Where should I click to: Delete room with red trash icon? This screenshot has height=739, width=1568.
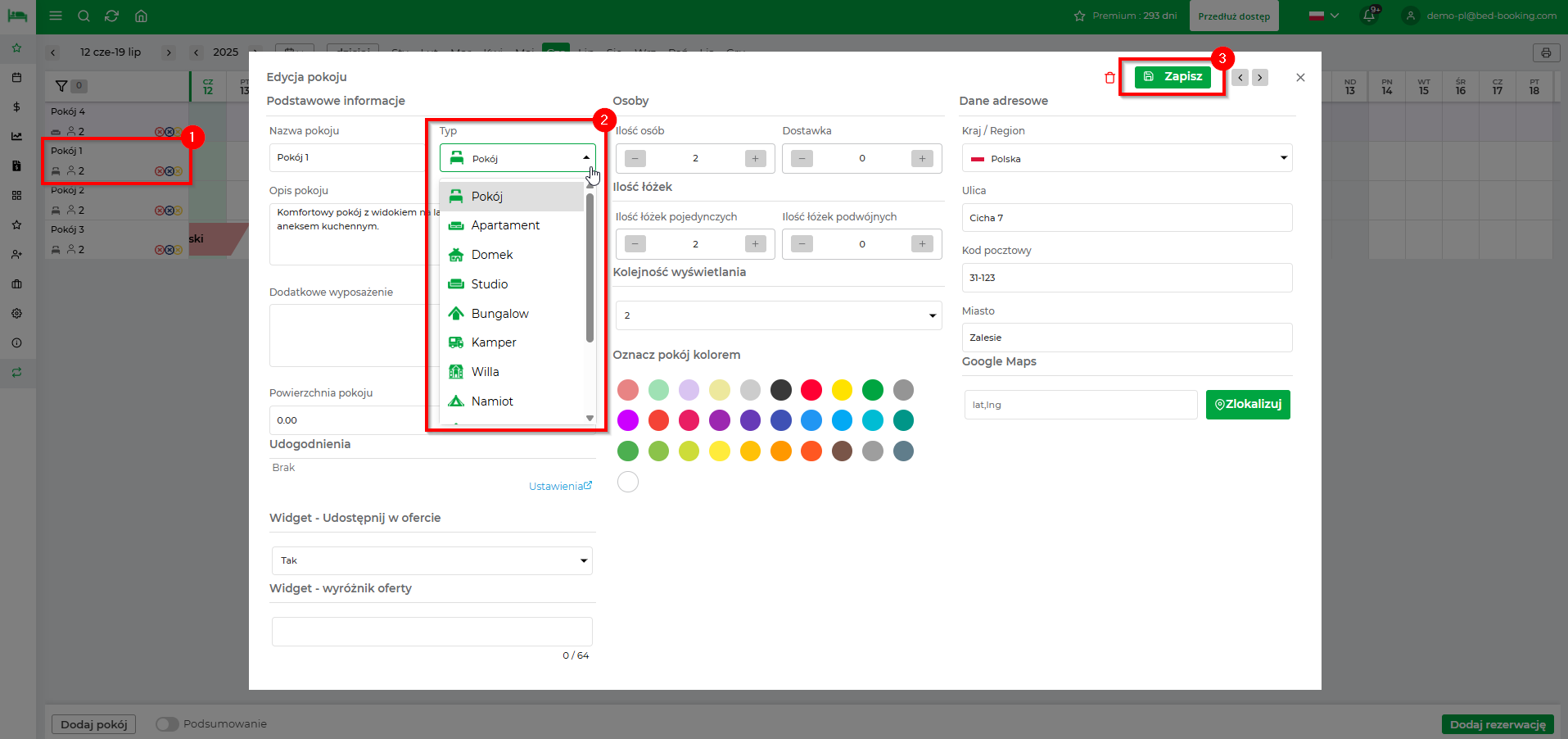pyautogui.click(x=1109, y=78)
